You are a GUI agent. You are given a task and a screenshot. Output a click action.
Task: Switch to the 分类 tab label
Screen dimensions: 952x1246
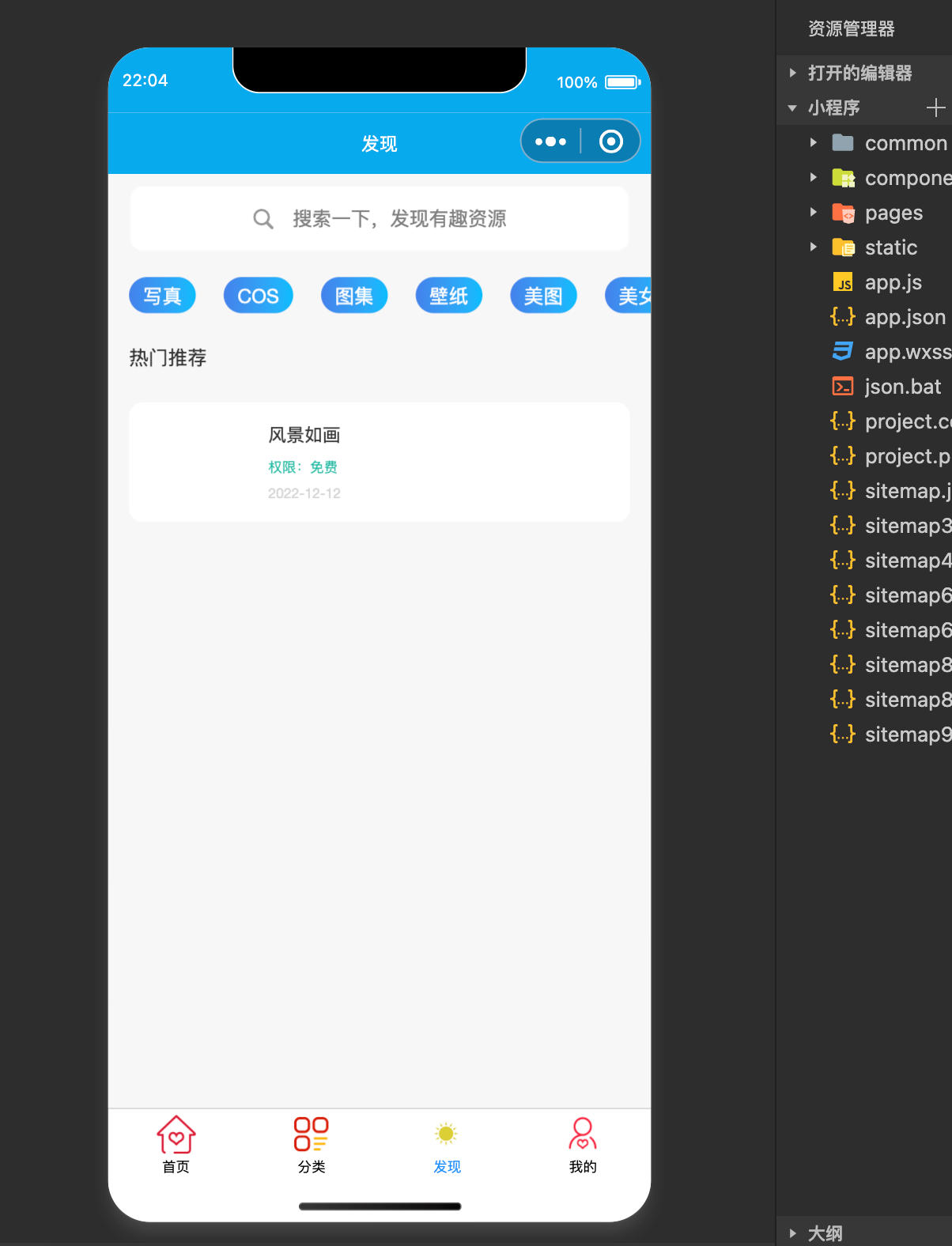pyautogui.click(x=312, y=1167)
